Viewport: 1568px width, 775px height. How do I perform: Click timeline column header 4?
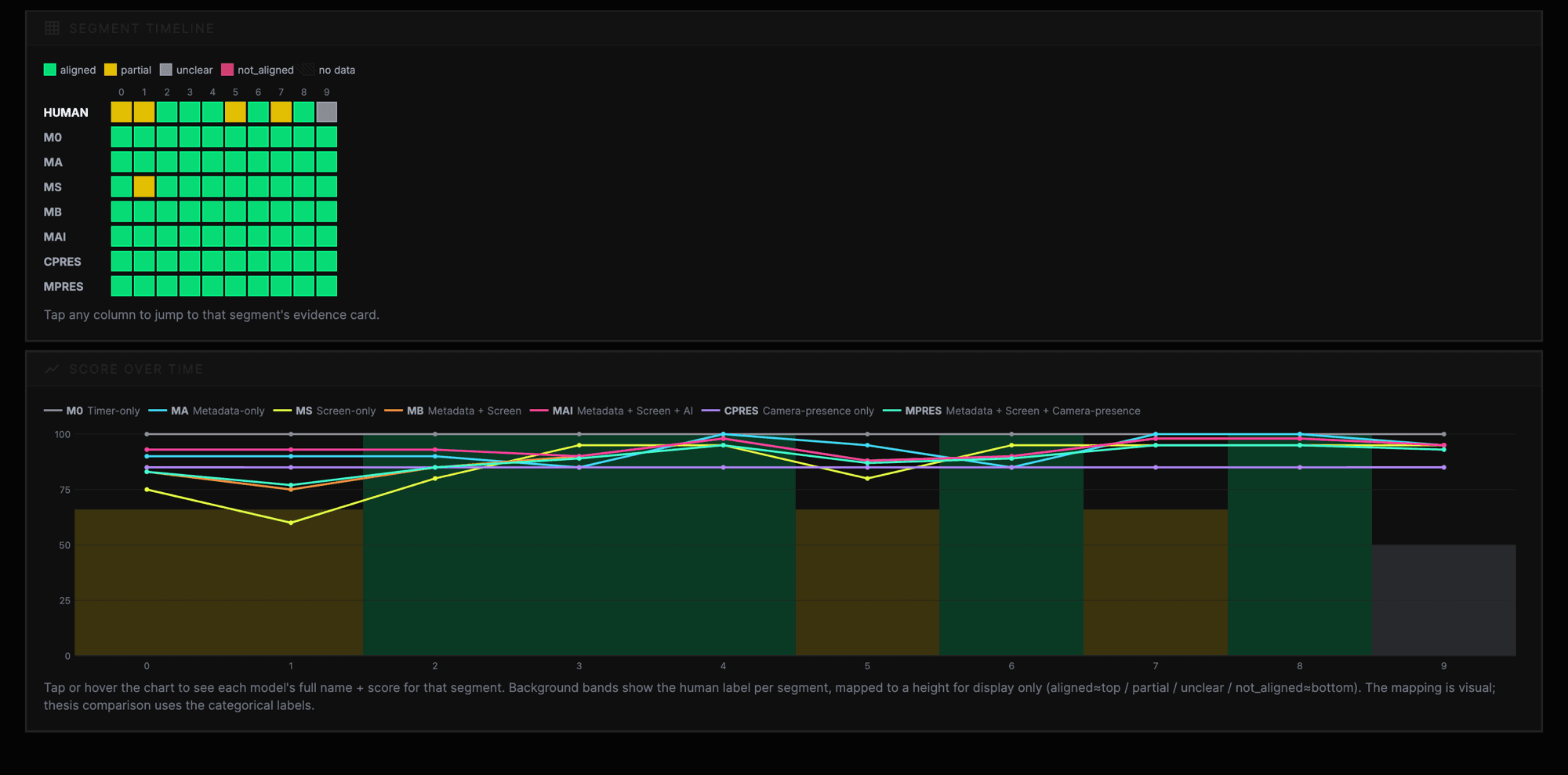pyautogui.click(x=212, y=92)
